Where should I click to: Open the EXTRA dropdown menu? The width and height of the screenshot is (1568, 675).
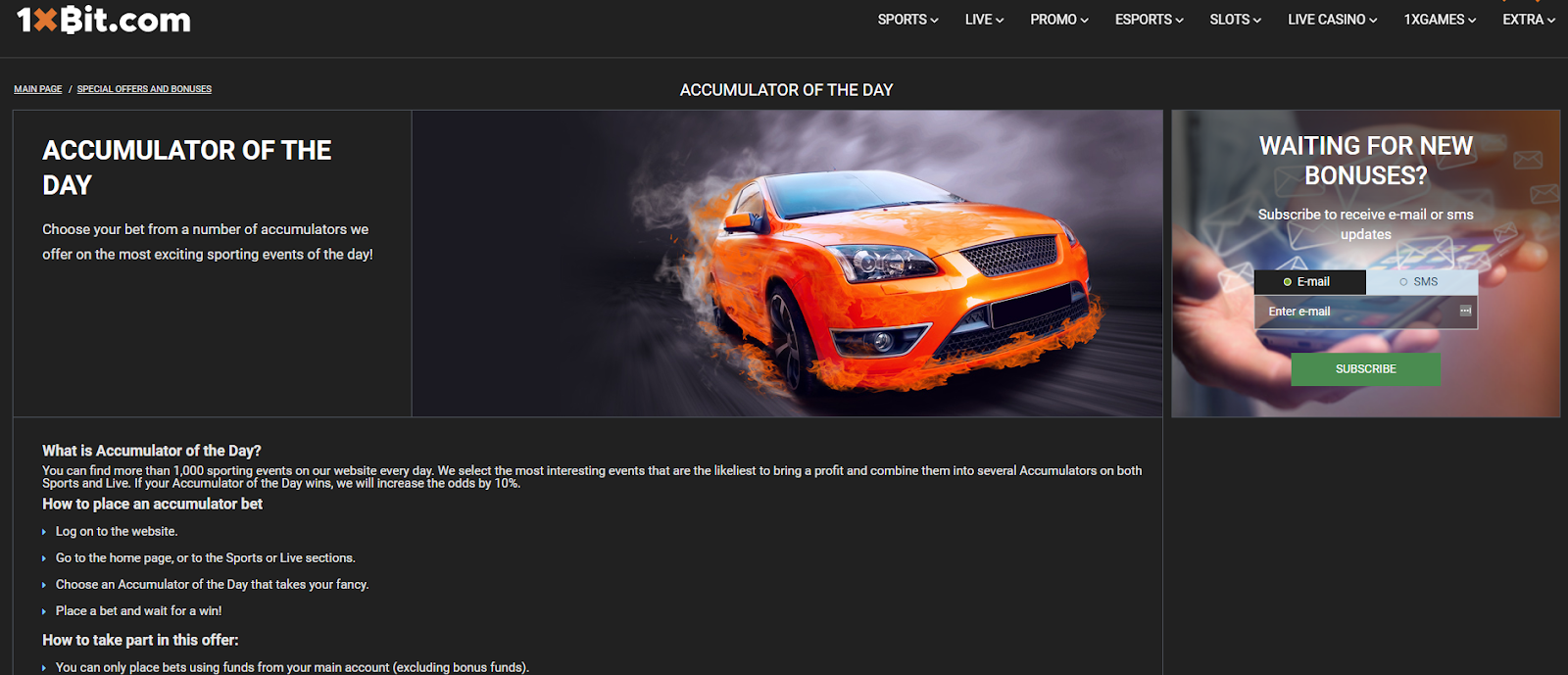(x=1528, y=20)
